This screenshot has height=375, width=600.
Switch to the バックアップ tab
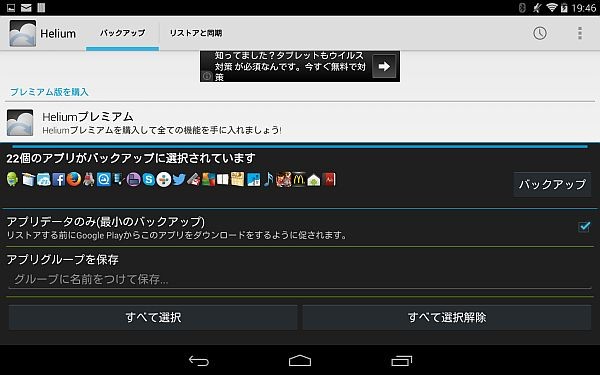pos(122,33)
